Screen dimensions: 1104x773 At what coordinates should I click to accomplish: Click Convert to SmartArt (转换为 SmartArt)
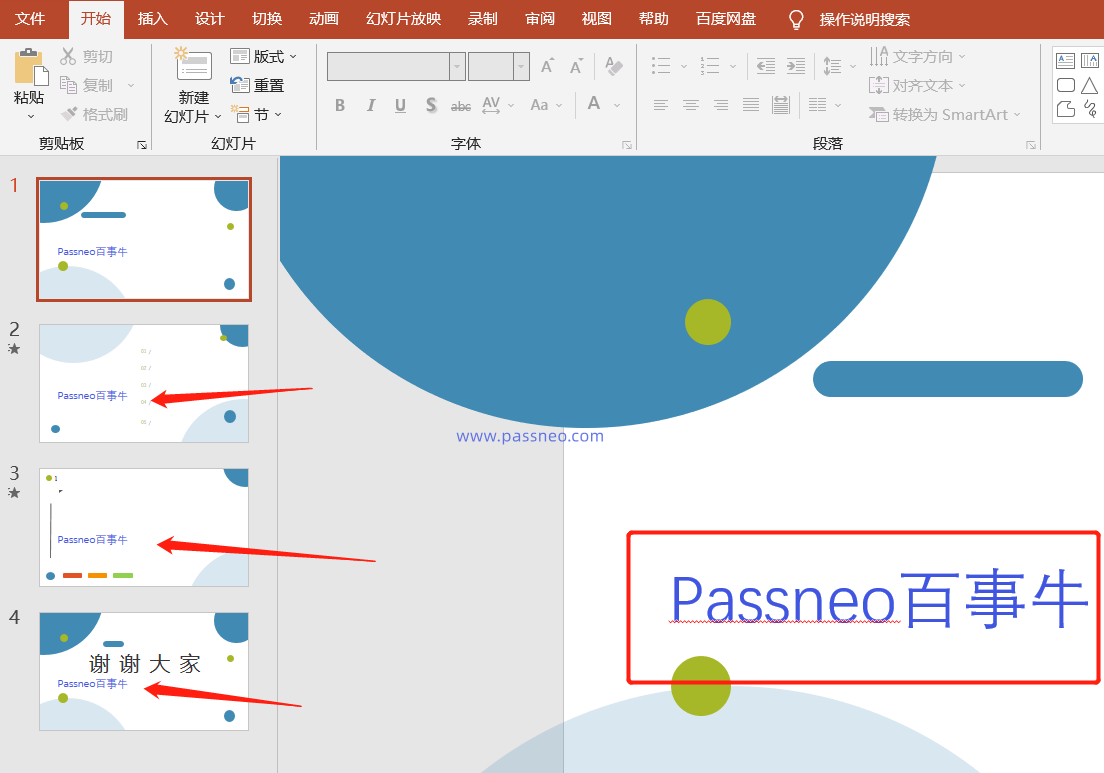(945, 115)
